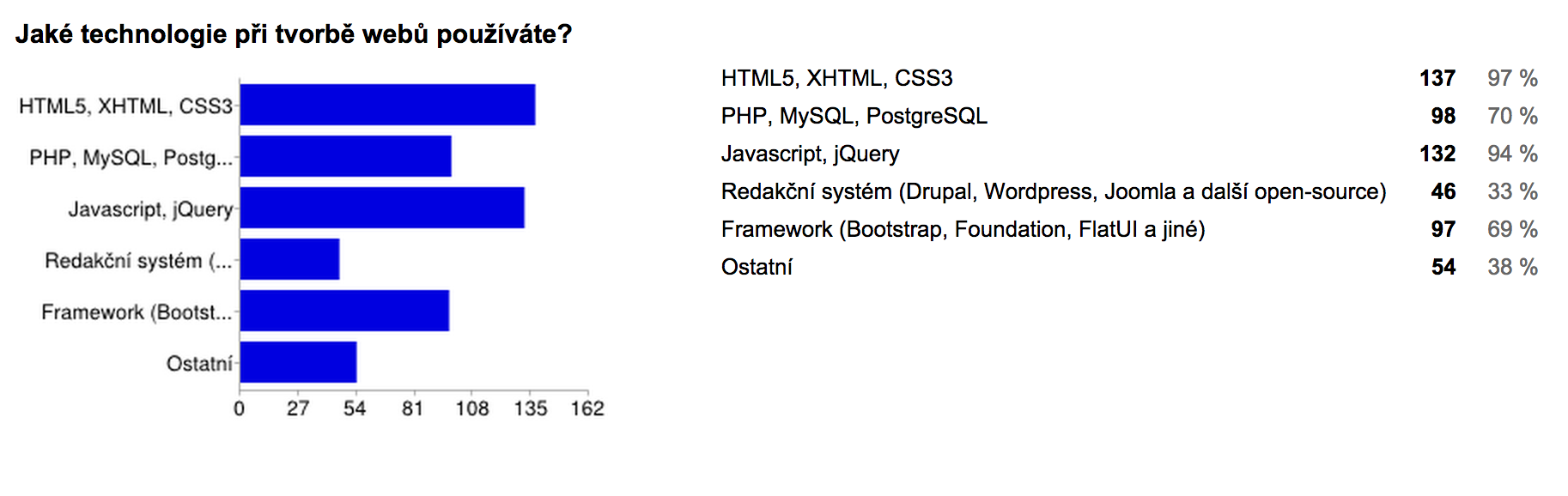Click Ostatní in the results list

pos(757,267)
